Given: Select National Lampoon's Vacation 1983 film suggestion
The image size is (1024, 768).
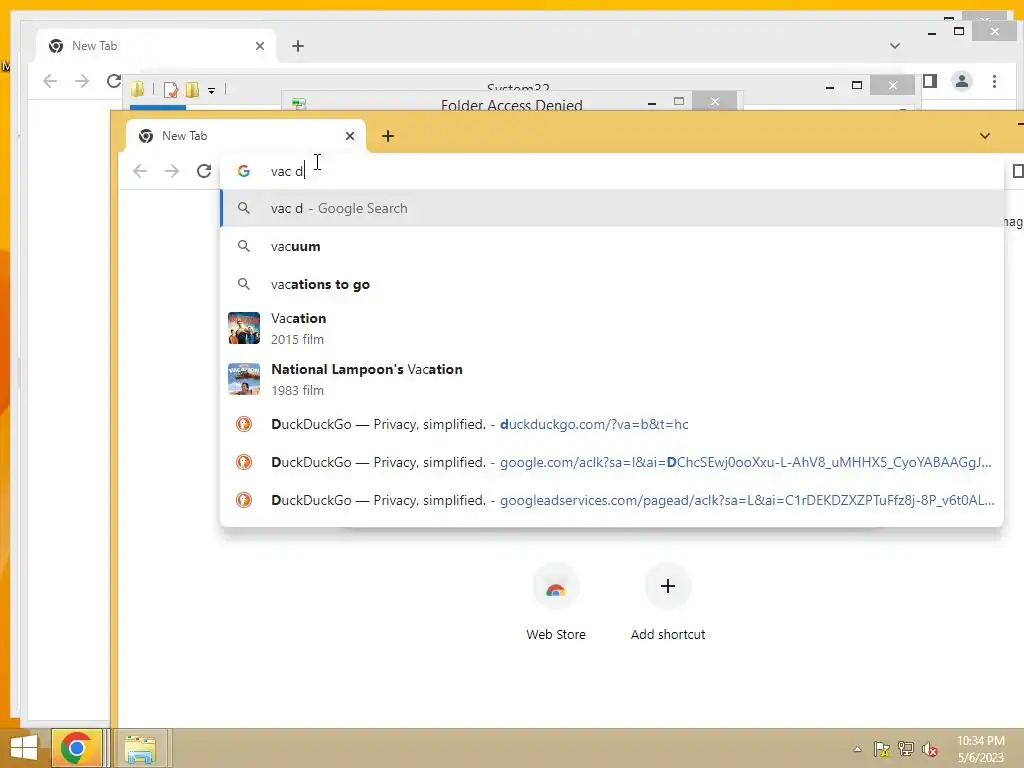Looking at the screenshot, I should click(612, 379).
